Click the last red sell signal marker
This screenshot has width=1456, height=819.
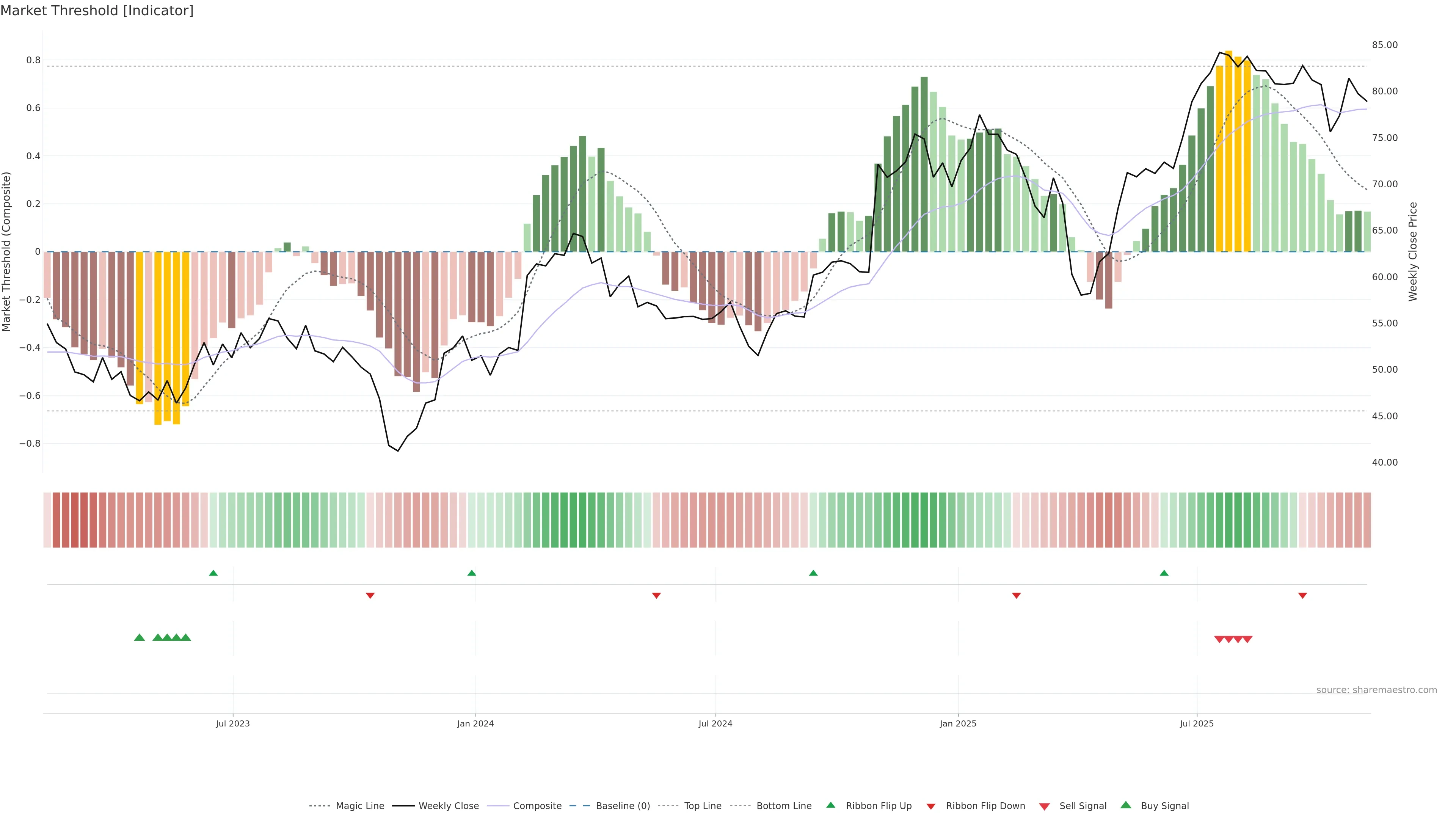[1247, 639]
